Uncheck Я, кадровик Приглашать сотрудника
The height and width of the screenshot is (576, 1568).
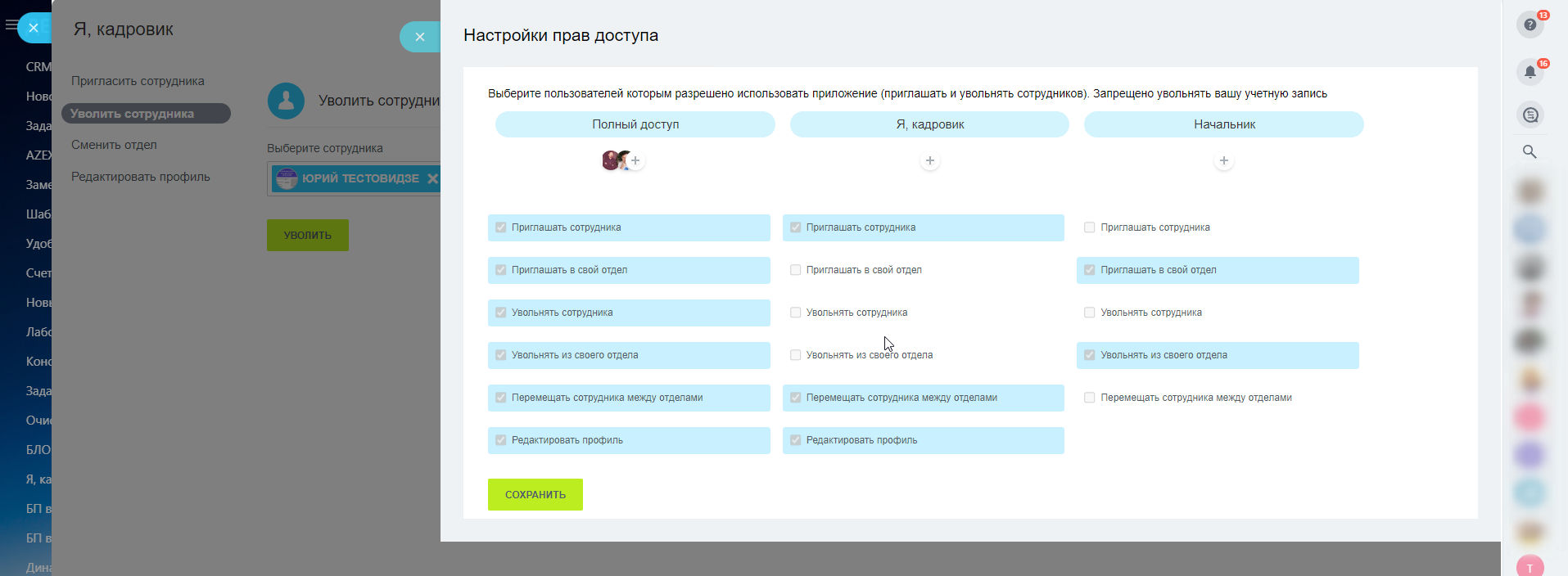point(795,227)
